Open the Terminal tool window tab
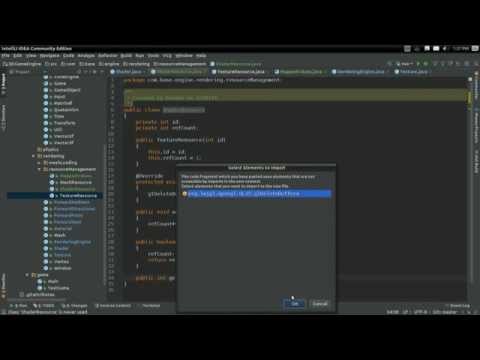Screen dimensions: 480x360 tap(149, 306)
